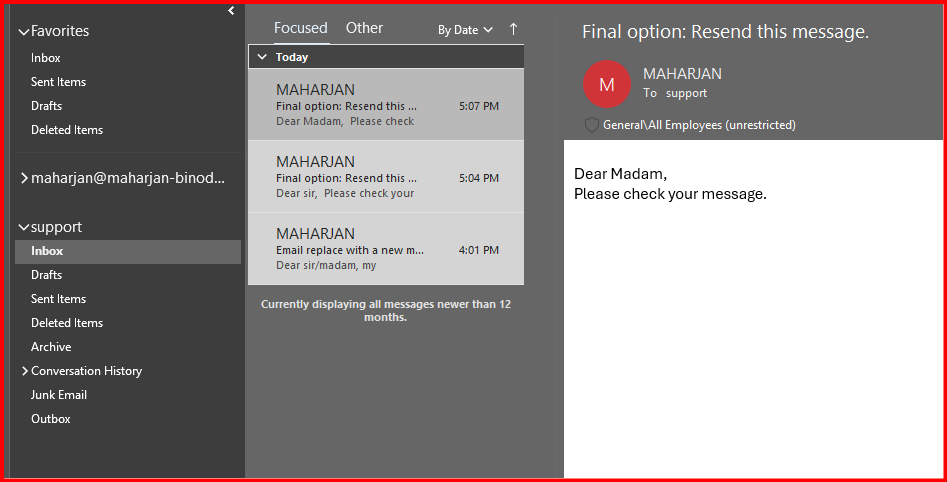Collapse the Today message group
Image resolution: width=947 pixels, height=482 pixels.
(x=261, y=57)
